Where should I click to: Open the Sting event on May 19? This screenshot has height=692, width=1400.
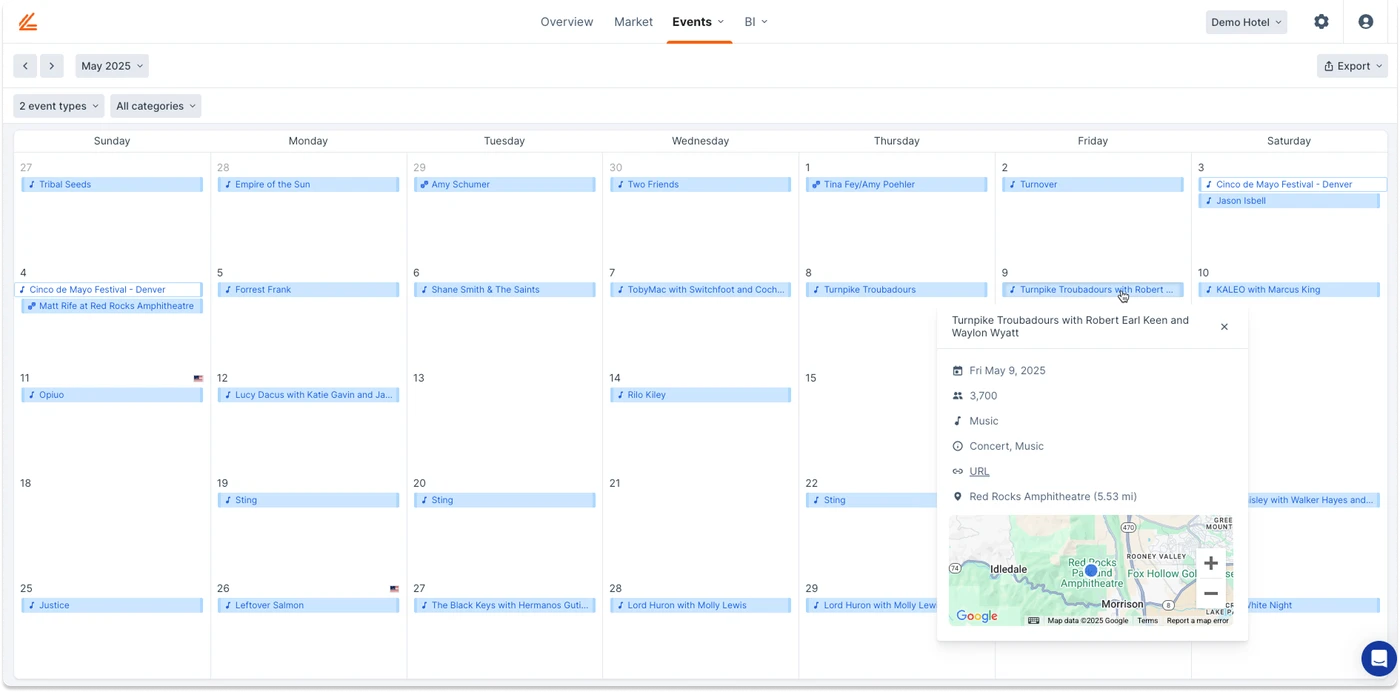tap(308, 500)
